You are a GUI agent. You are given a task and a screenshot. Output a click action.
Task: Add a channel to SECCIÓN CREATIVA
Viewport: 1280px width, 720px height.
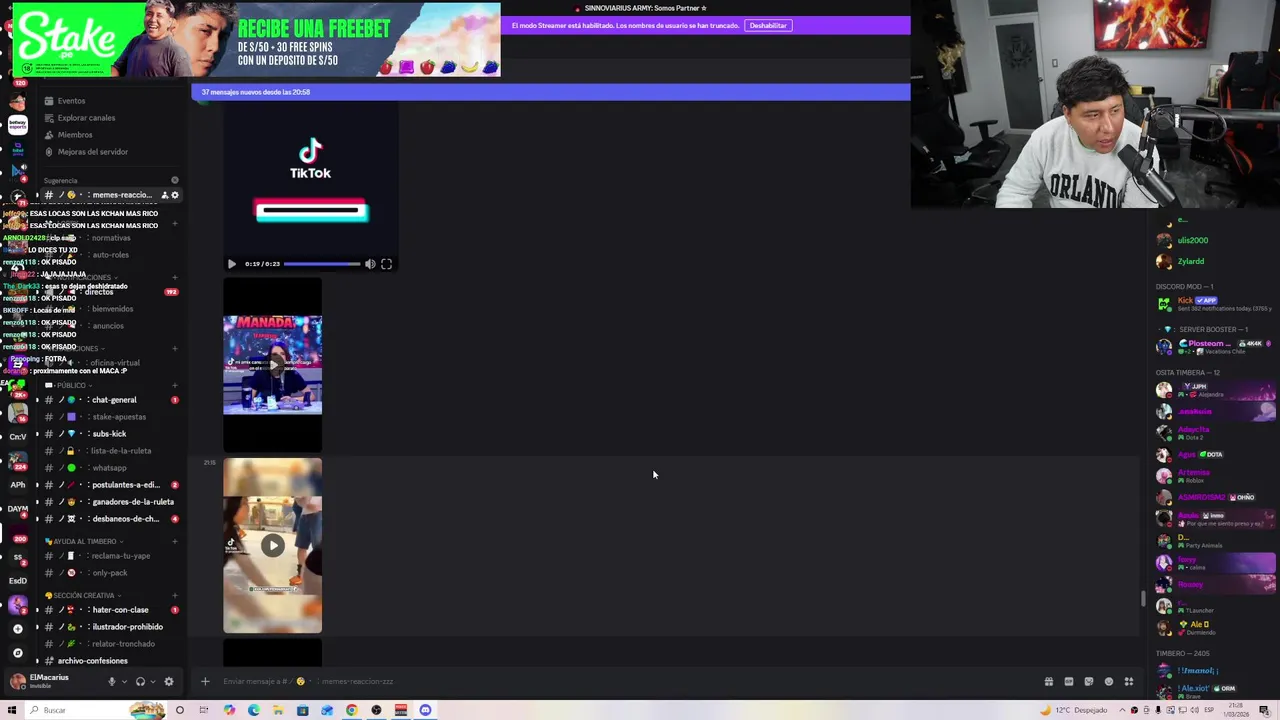[175, 595]
